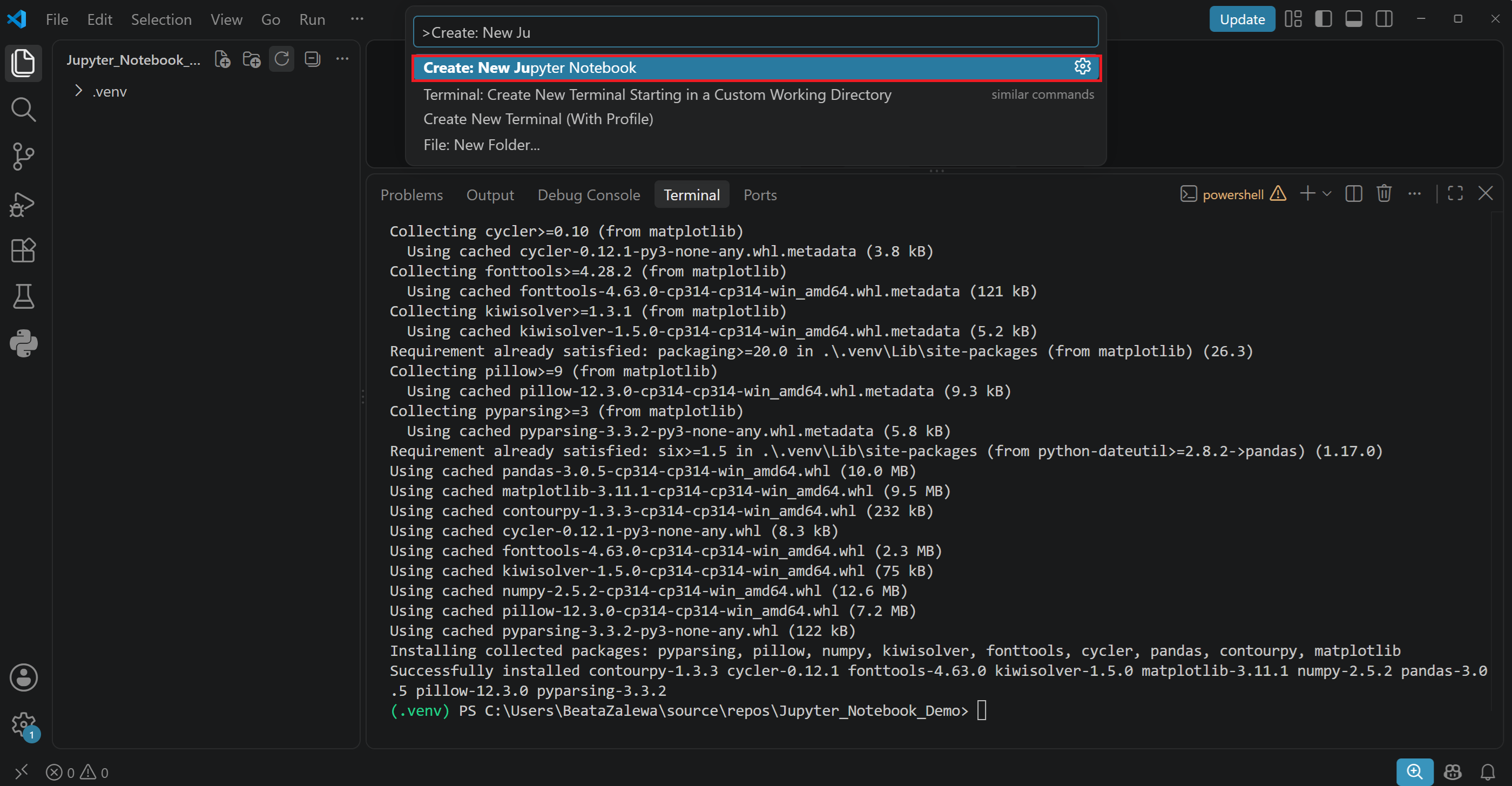Open the Accounts menu icon
Image resolution: width=1512 pixels, height=786 pixels.
(x=23, y=677)
